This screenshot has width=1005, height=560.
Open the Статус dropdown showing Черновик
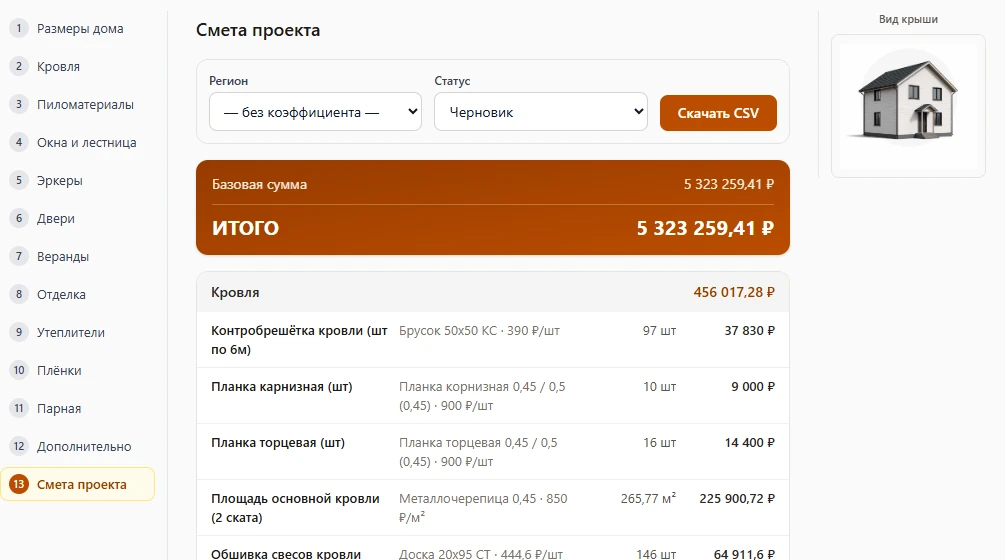tap(541, 112)
